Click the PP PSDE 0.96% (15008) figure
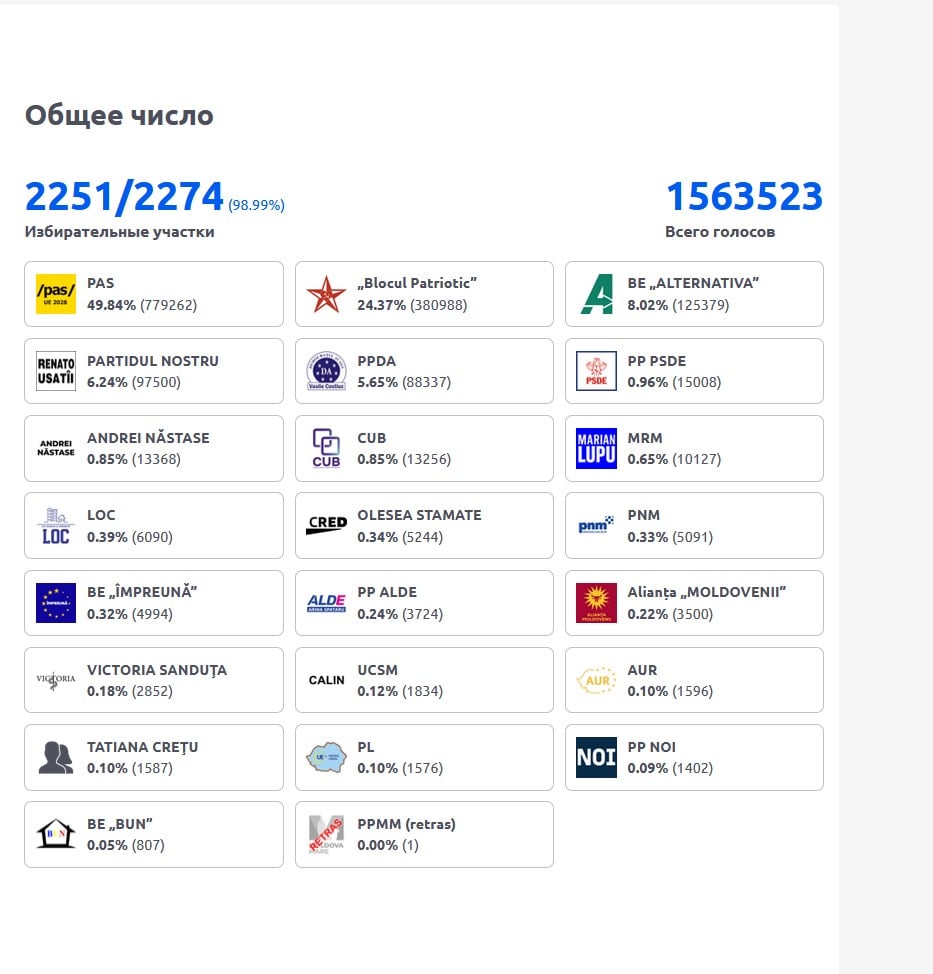 pos(674,382)
